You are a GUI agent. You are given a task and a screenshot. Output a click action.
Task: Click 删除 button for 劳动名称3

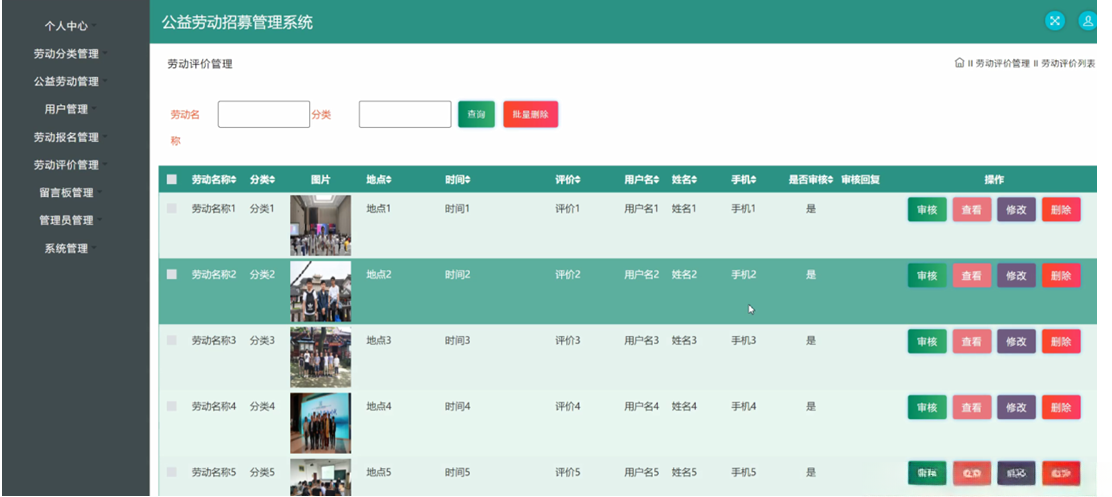(1061, 342)
